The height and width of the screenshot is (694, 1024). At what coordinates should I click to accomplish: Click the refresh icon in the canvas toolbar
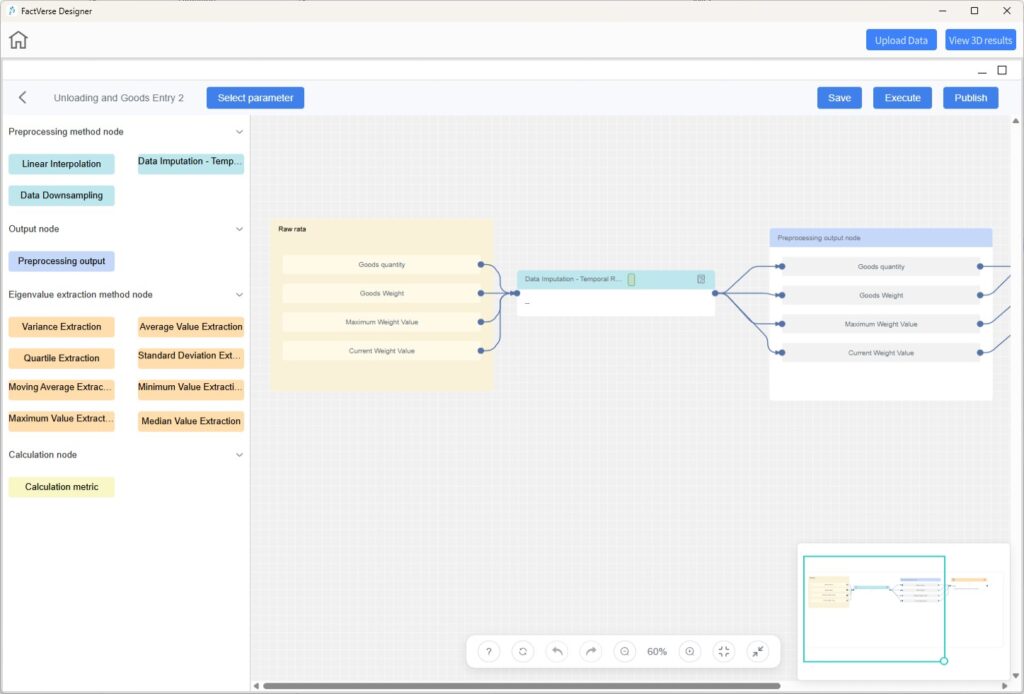(523, 651)
